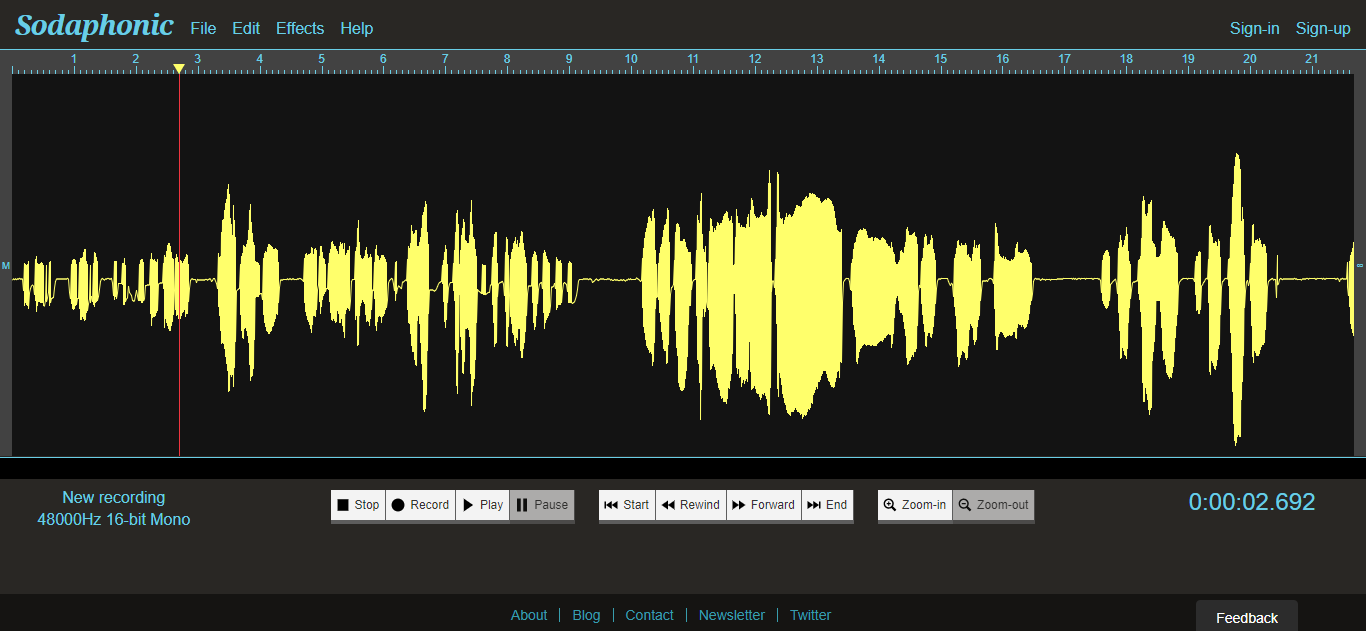Follow the Twitter link
Screen dimensions: 1366x631
pos(810,615)
